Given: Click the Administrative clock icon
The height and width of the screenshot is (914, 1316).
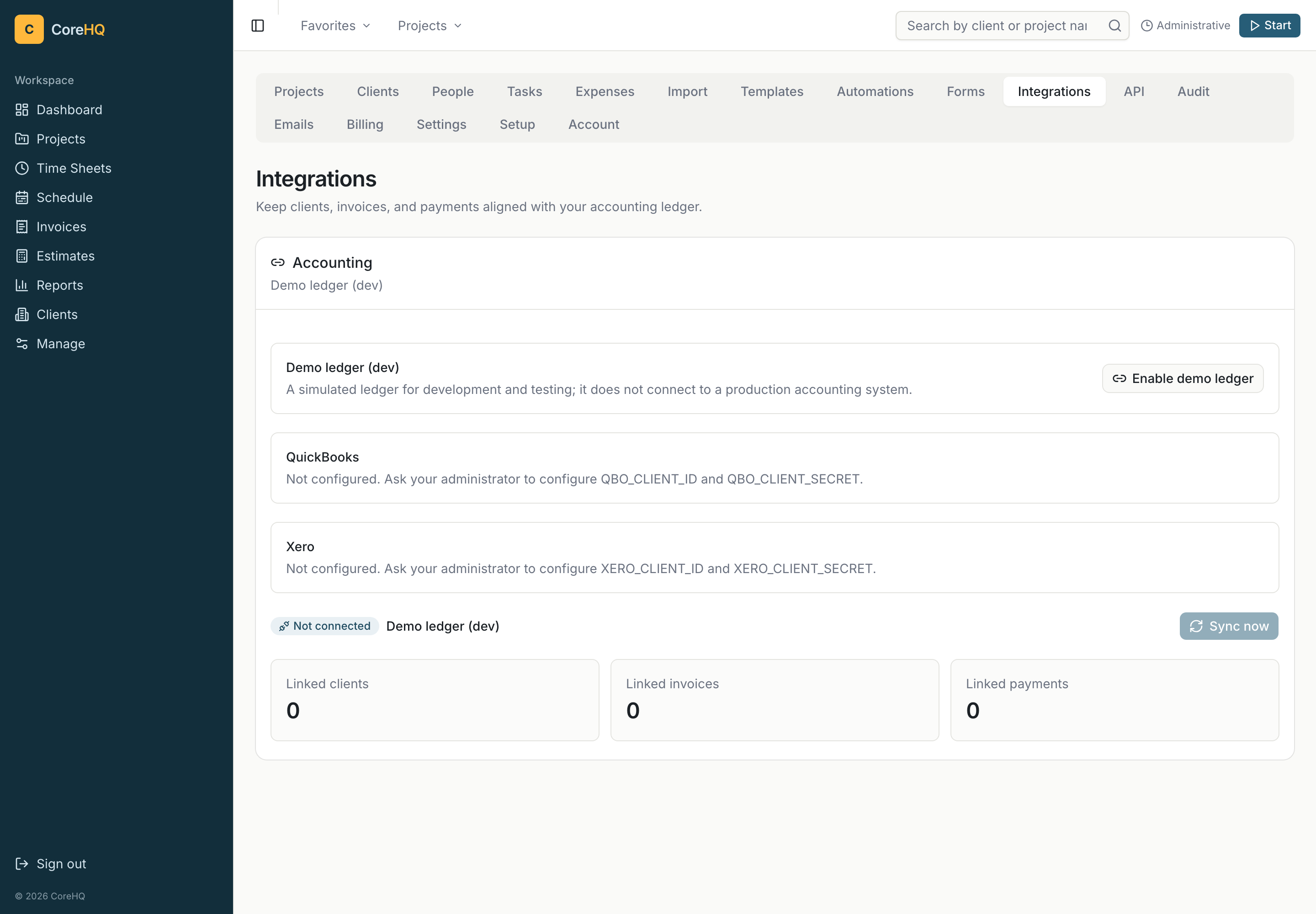Looking at the screenshot, I should click(x=1146, y=26).
